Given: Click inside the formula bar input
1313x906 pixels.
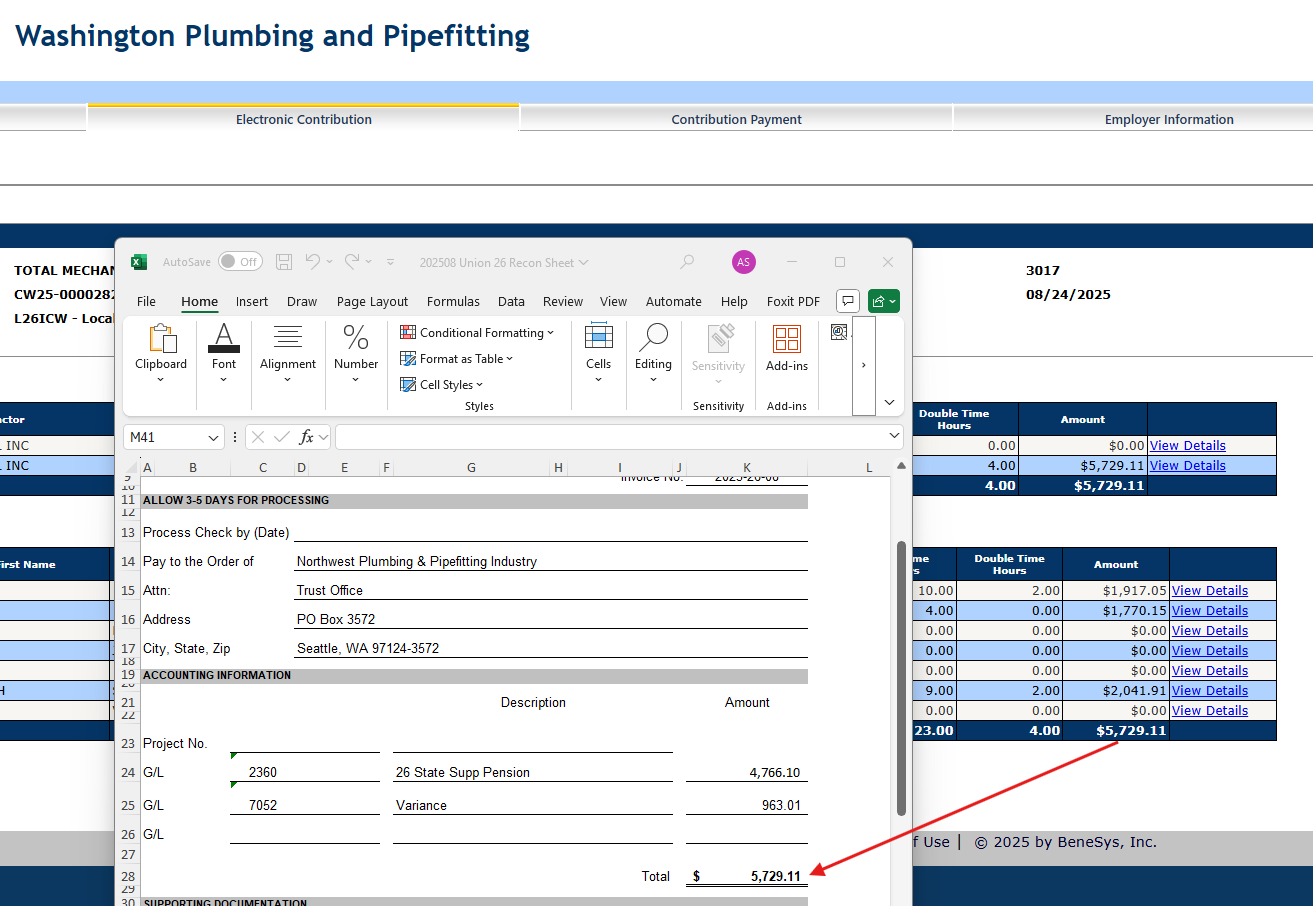Looking at the screenshot, I should coord(611,437).
